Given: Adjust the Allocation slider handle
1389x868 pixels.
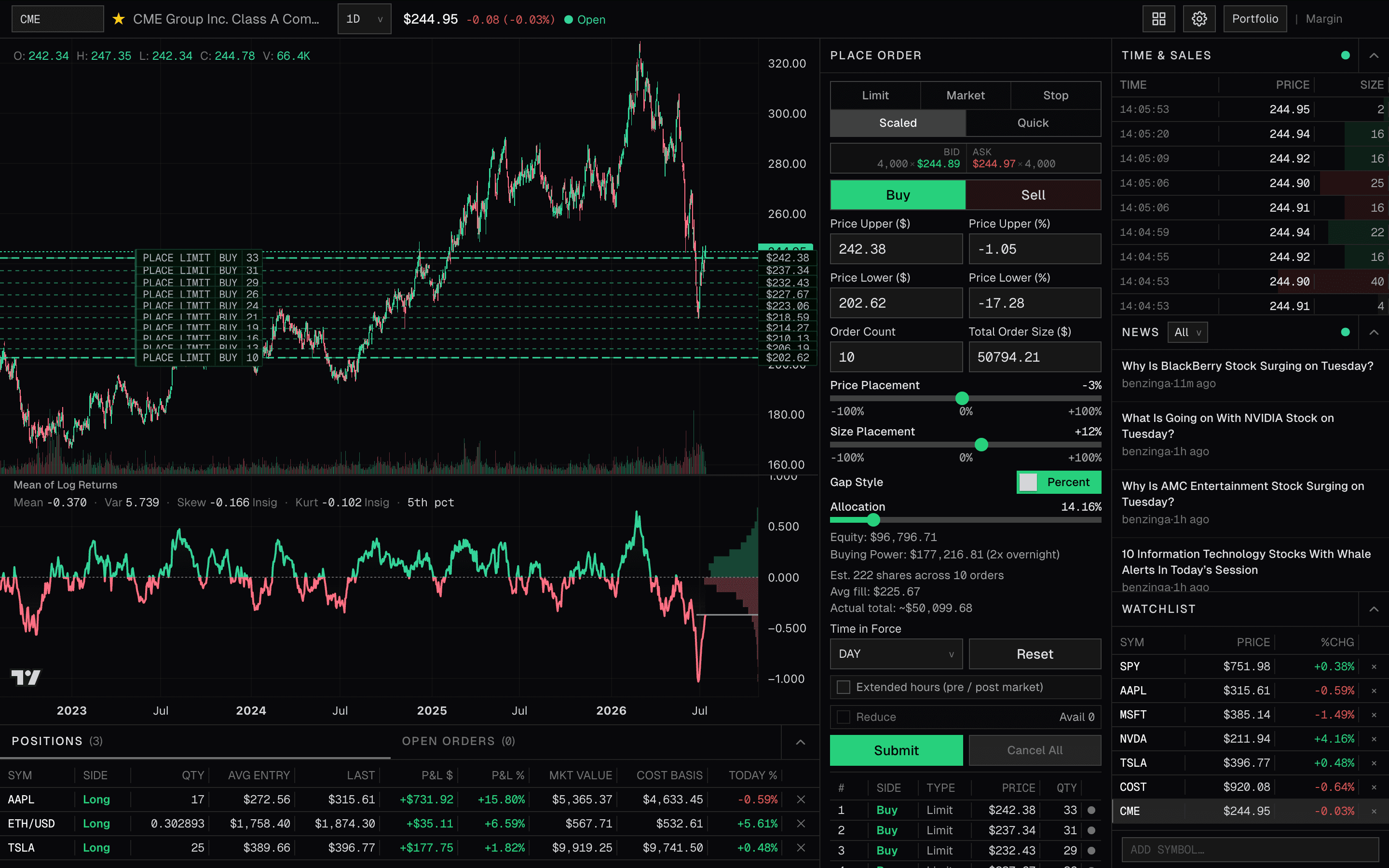Looking at the screenshot, I should (x=873, y=519).
